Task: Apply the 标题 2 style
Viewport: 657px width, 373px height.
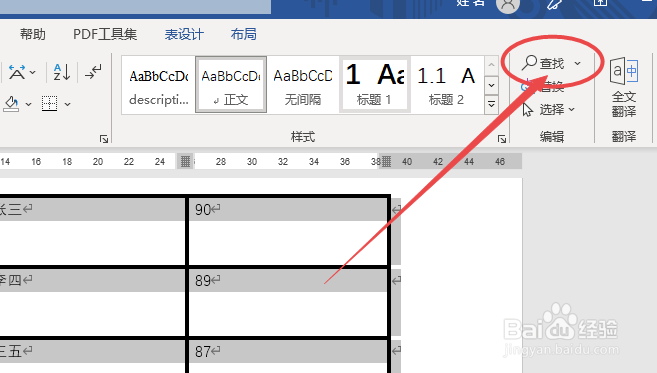Action: point(447,85)
